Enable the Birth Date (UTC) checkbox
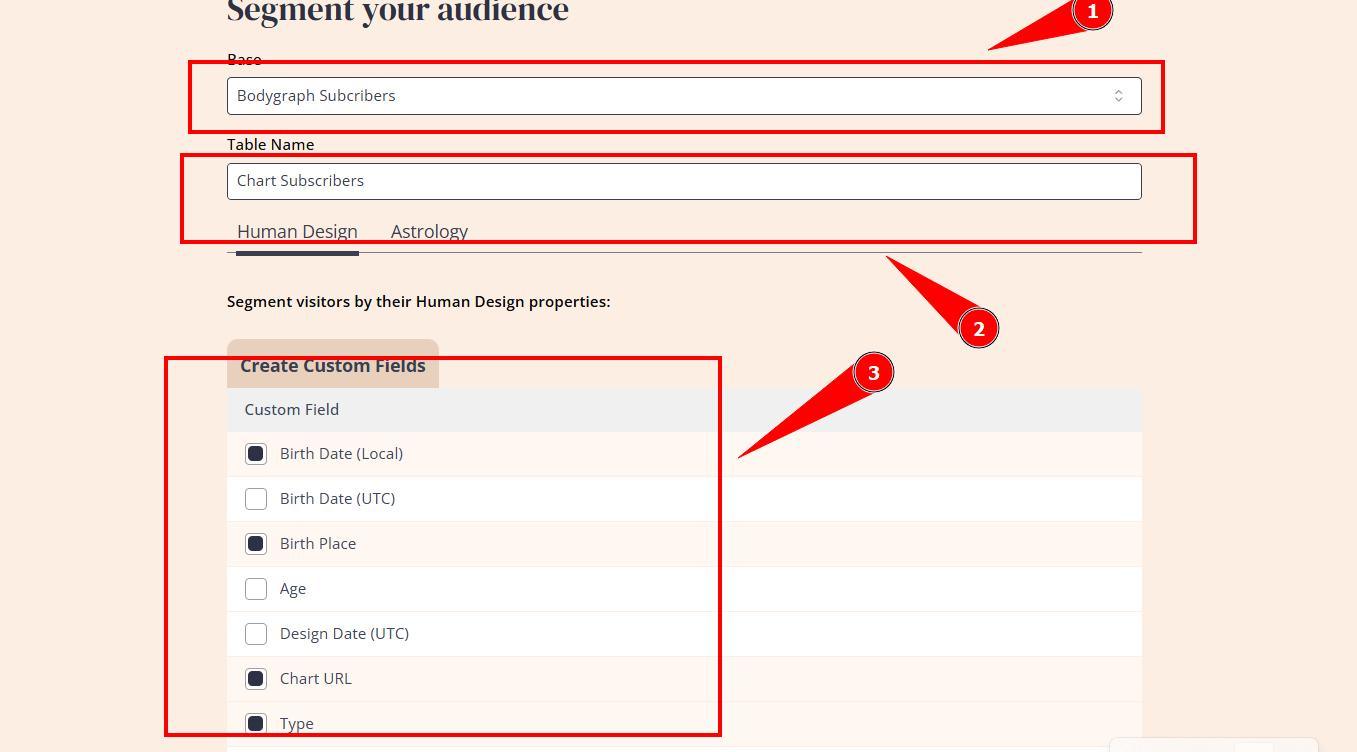 click(x=256, y=499)
